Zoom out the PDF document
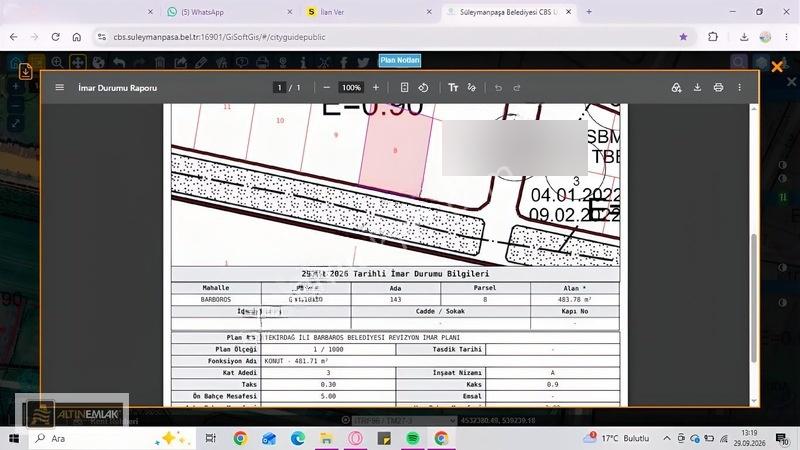This screenshot has height=450, width=800. coord(327,88)
